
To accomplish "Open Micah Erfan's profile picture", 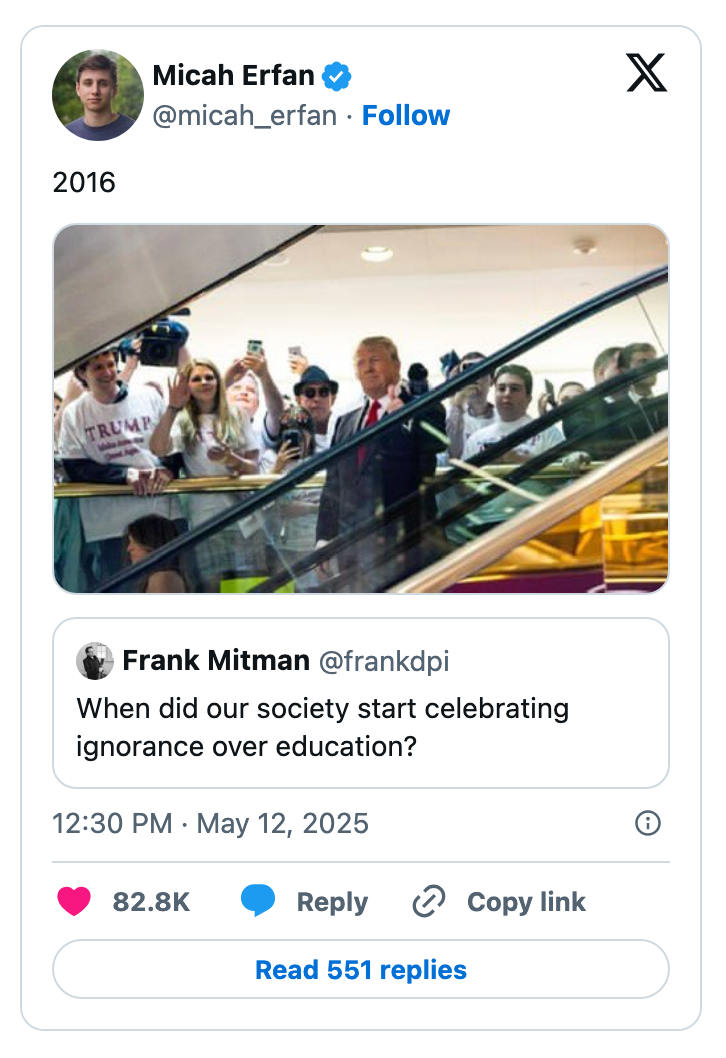I will tap(97, 95).
